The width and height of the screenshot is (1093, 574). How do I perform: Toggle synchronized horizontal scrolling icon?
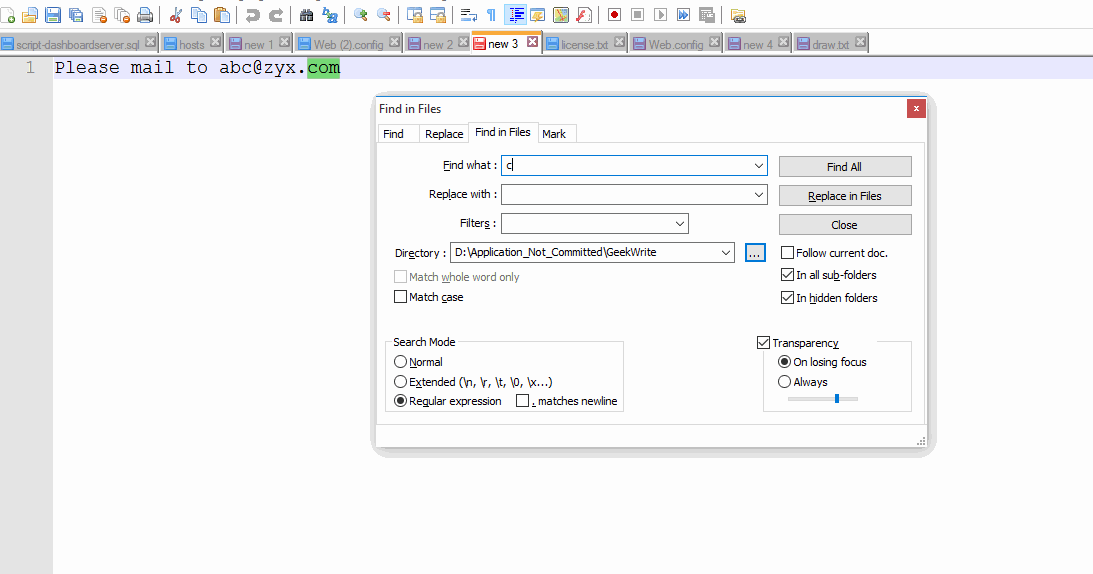pos(438,15)
